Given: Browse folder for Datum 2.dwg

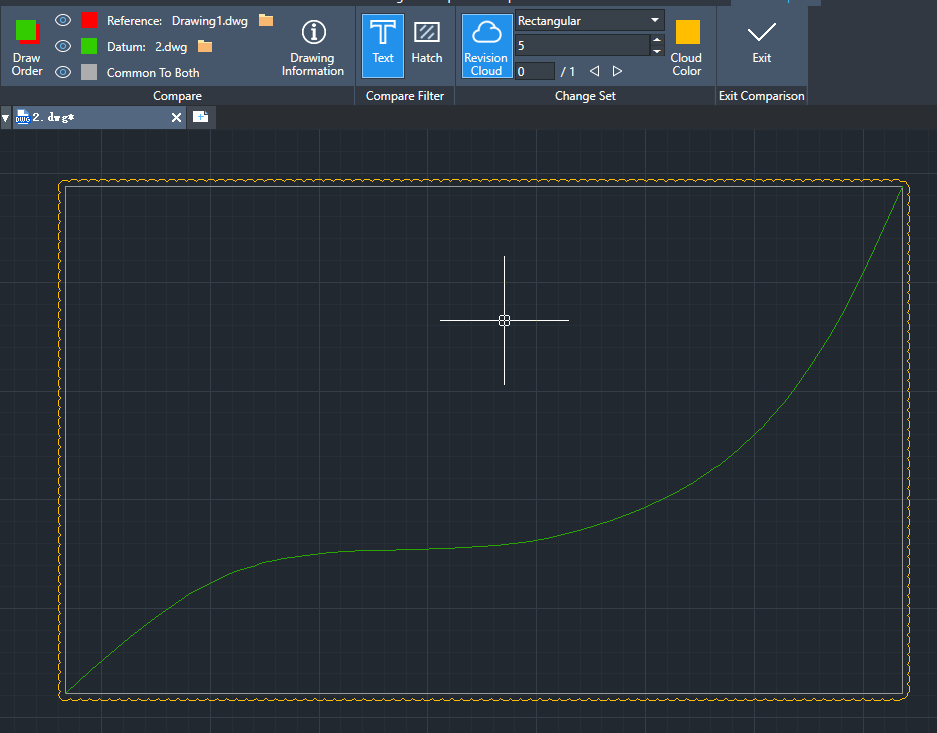Looking at the screenshot, I should click(205, 46).
